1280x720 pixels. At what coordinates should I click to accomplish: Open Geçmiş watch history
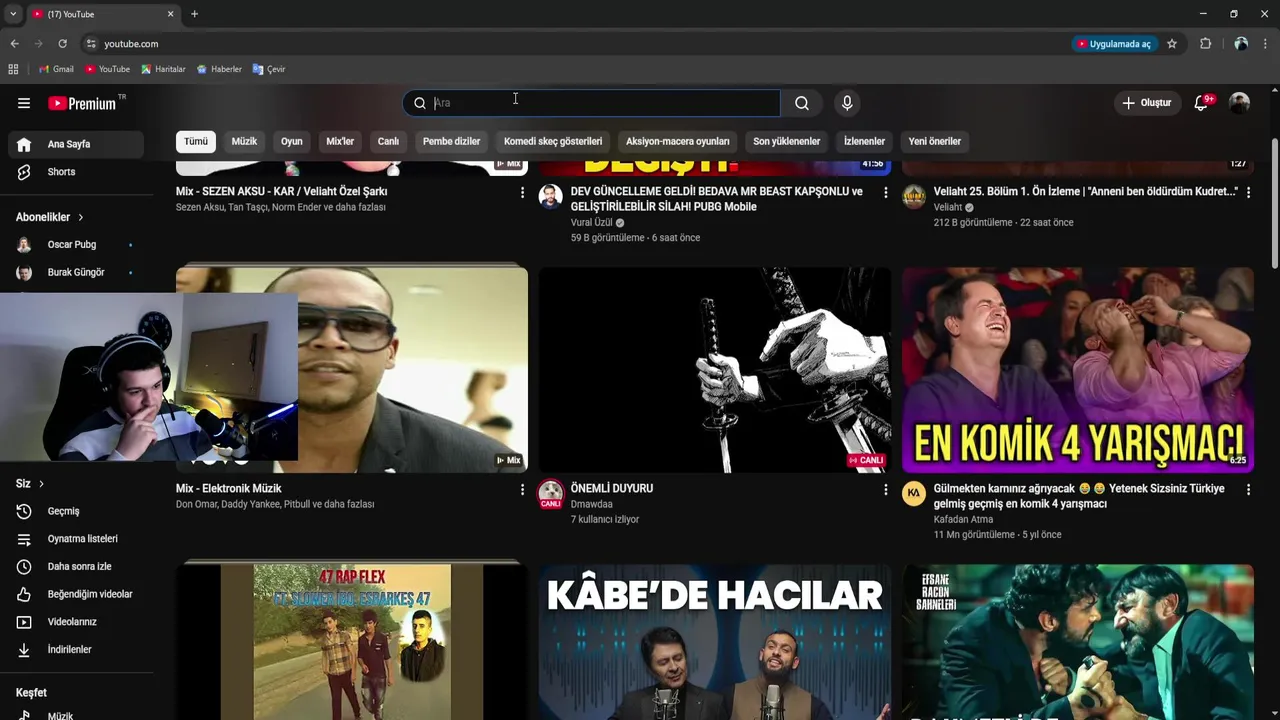point(76,511)
